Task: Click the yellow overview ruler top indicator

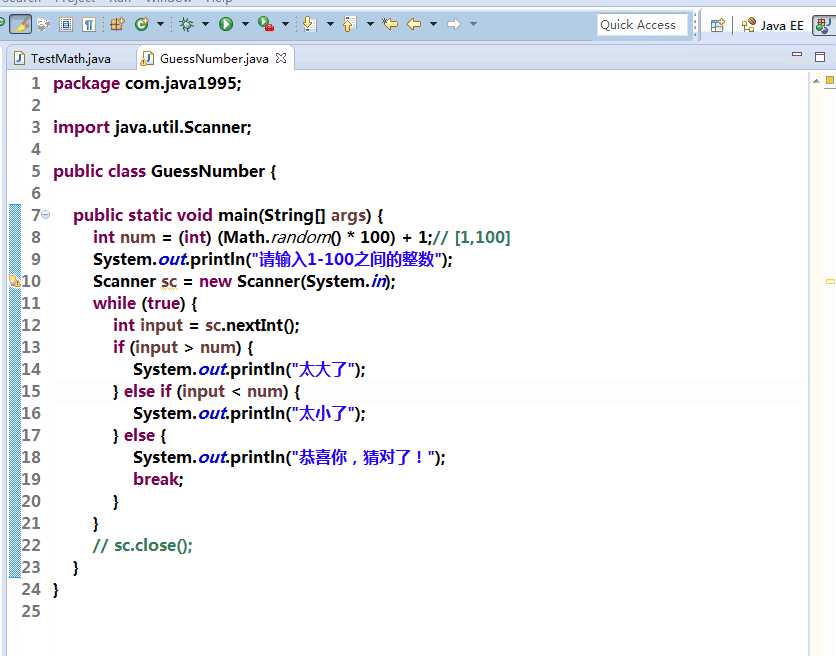Action: point(830,80)
